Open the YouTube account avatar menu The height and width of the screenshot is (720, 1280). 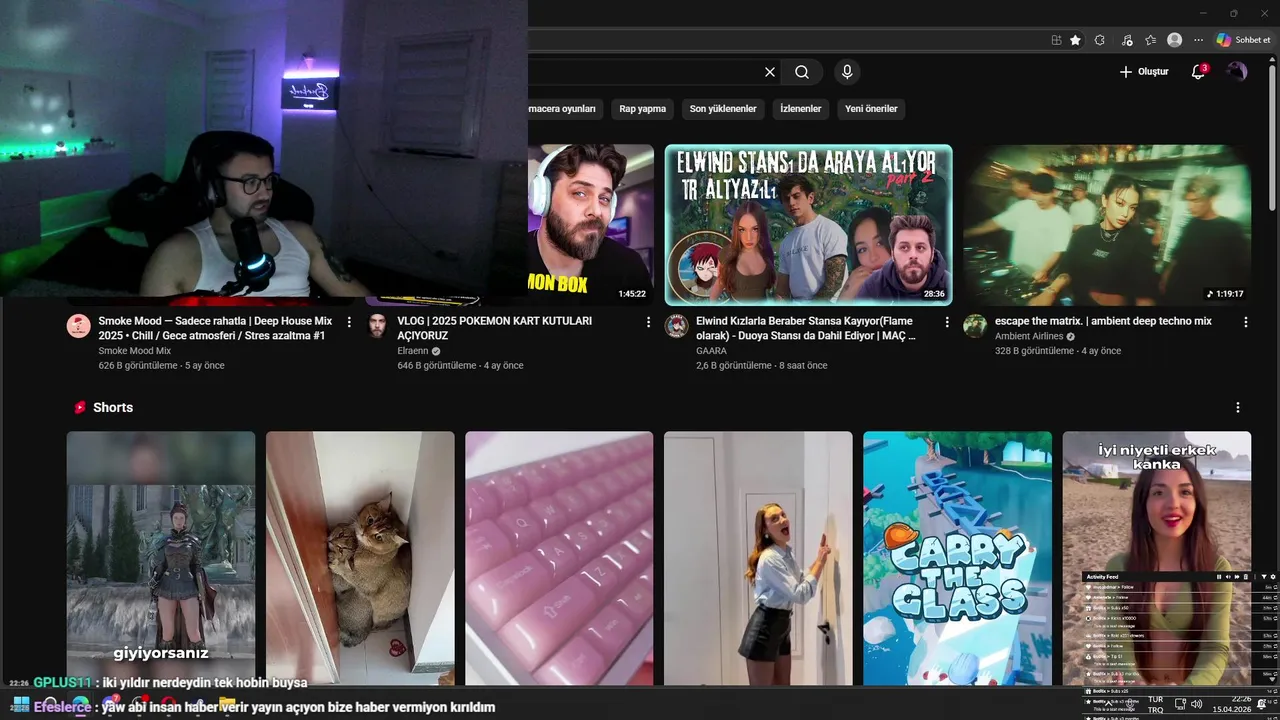1237,72
